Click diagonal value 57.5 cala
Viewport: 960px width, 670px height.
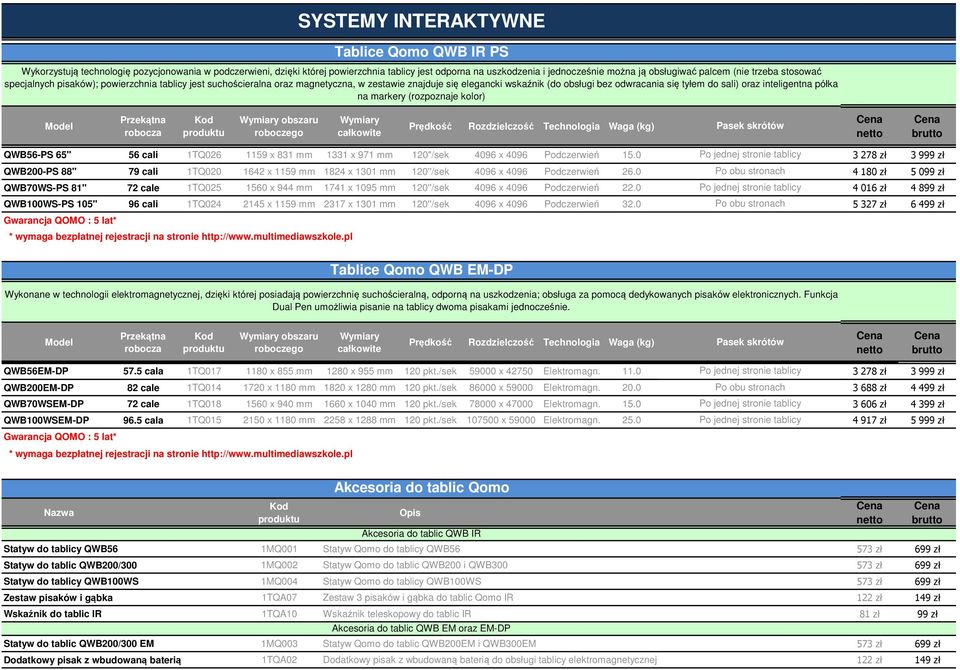[143, 371]
